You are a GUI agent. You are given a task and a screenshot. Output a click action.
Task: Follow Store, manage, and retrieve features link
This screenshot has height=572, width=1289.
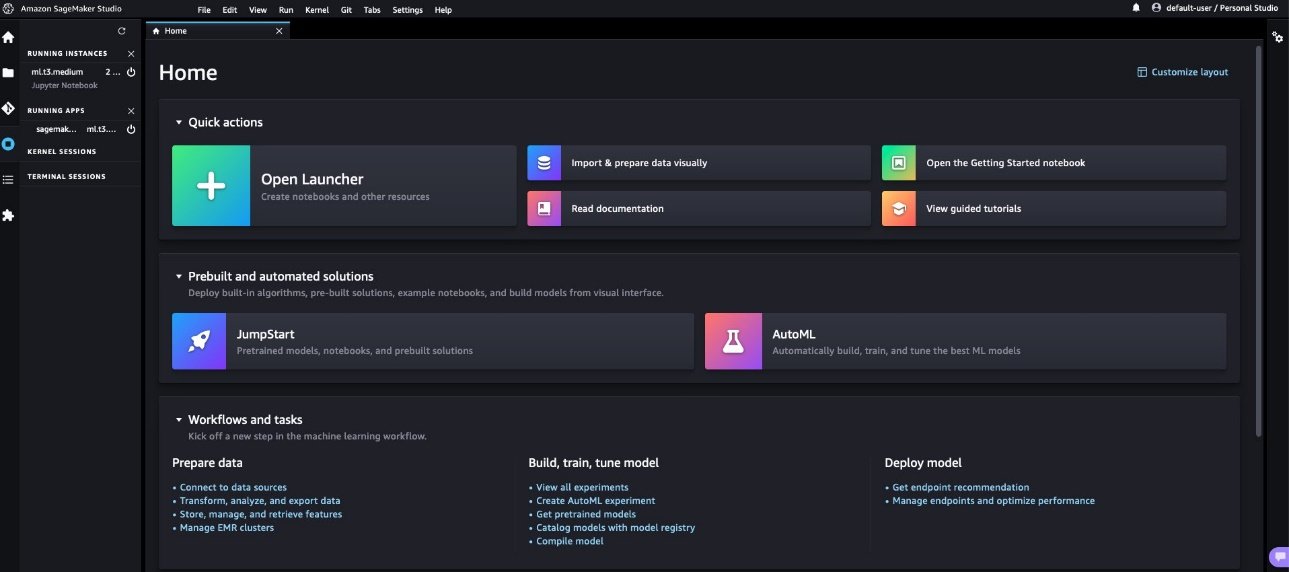(261, 514)
